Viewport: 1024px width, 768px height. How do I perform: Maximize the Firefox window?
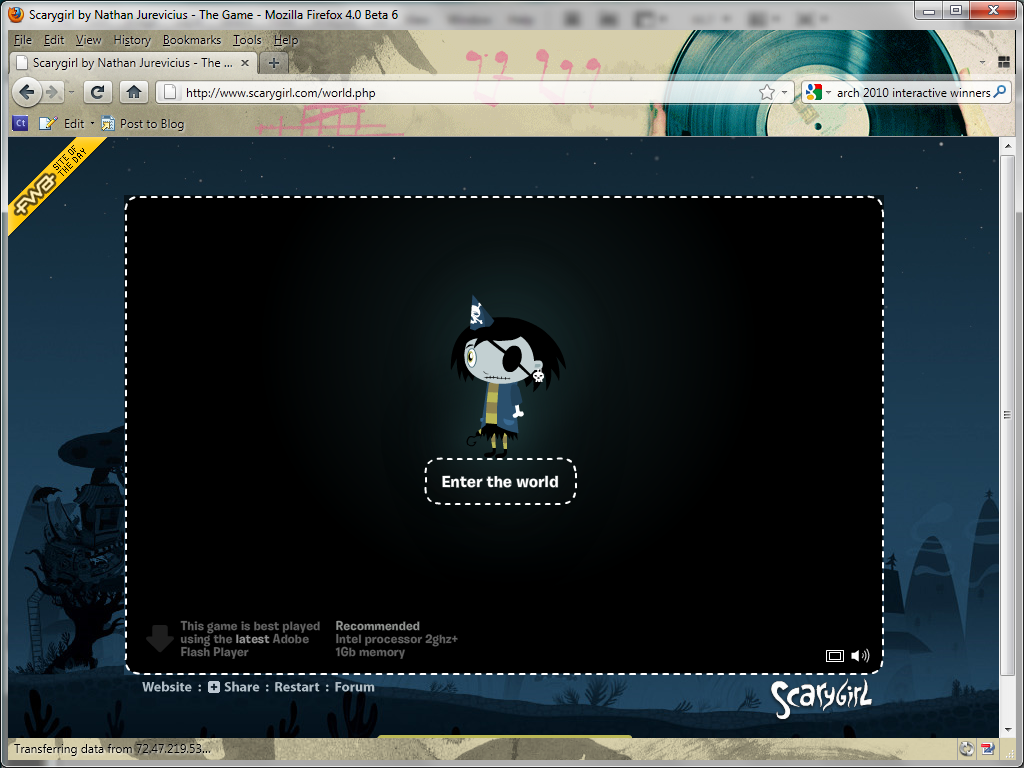click(x=955, y=11)
